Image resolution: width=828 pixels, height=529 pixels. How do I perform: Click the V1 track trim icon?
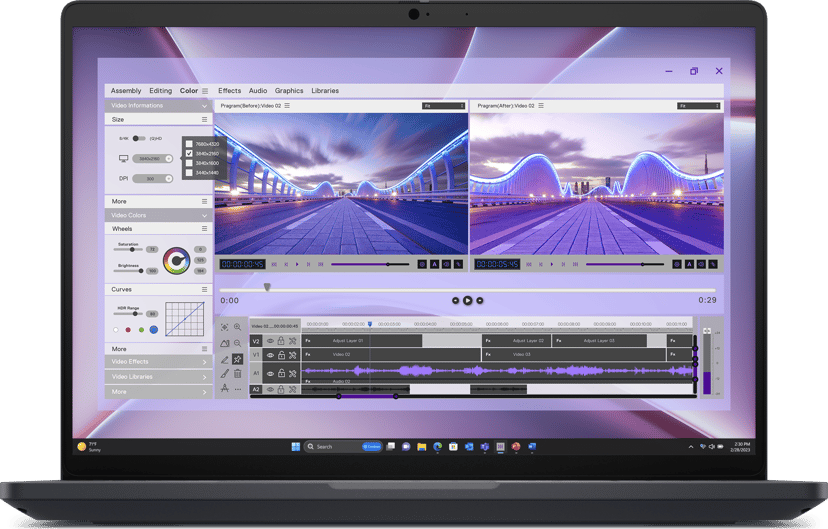pos(293,355)
